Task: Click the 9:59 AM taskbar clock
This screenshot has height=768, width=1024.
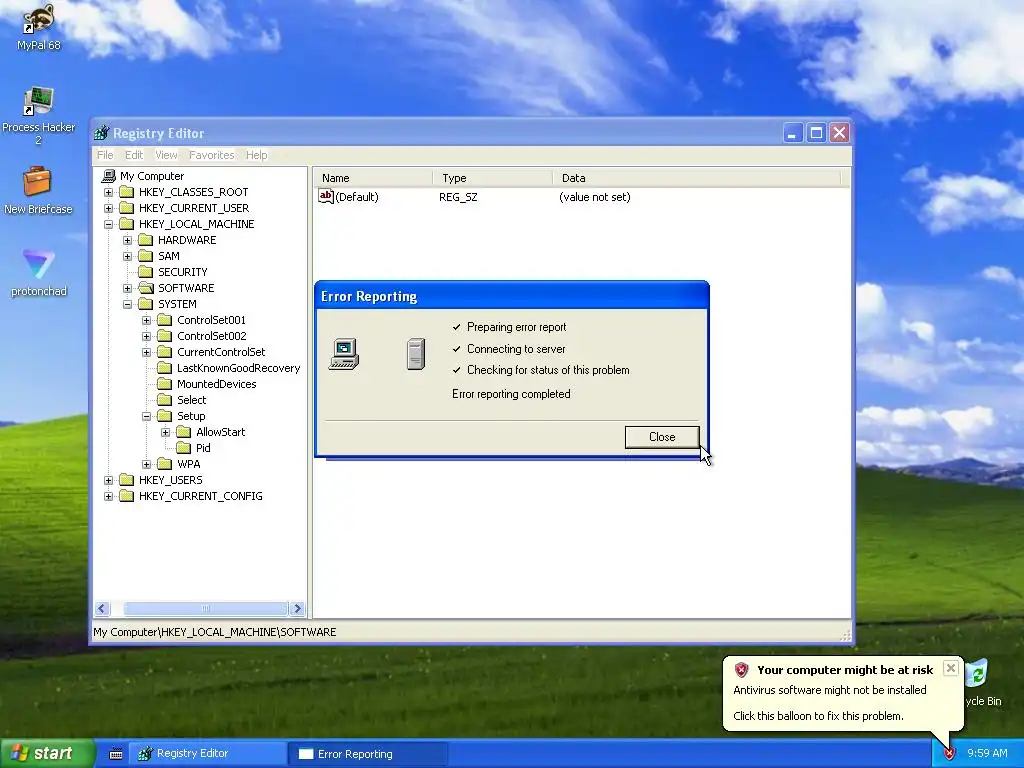Action: [987, 754]
